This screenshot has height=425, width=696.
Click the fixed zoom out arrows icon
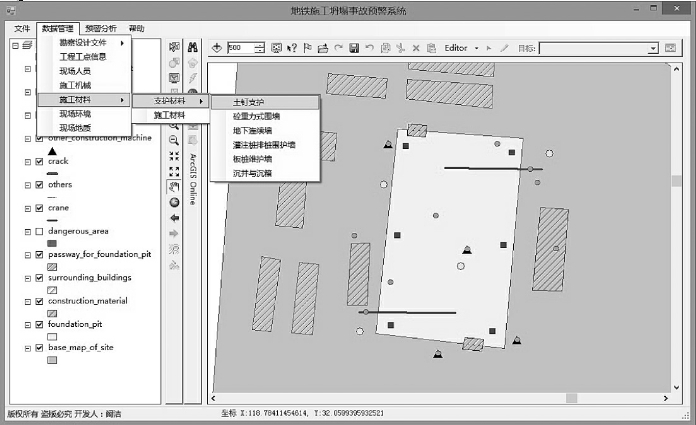[x=174, y=171]
